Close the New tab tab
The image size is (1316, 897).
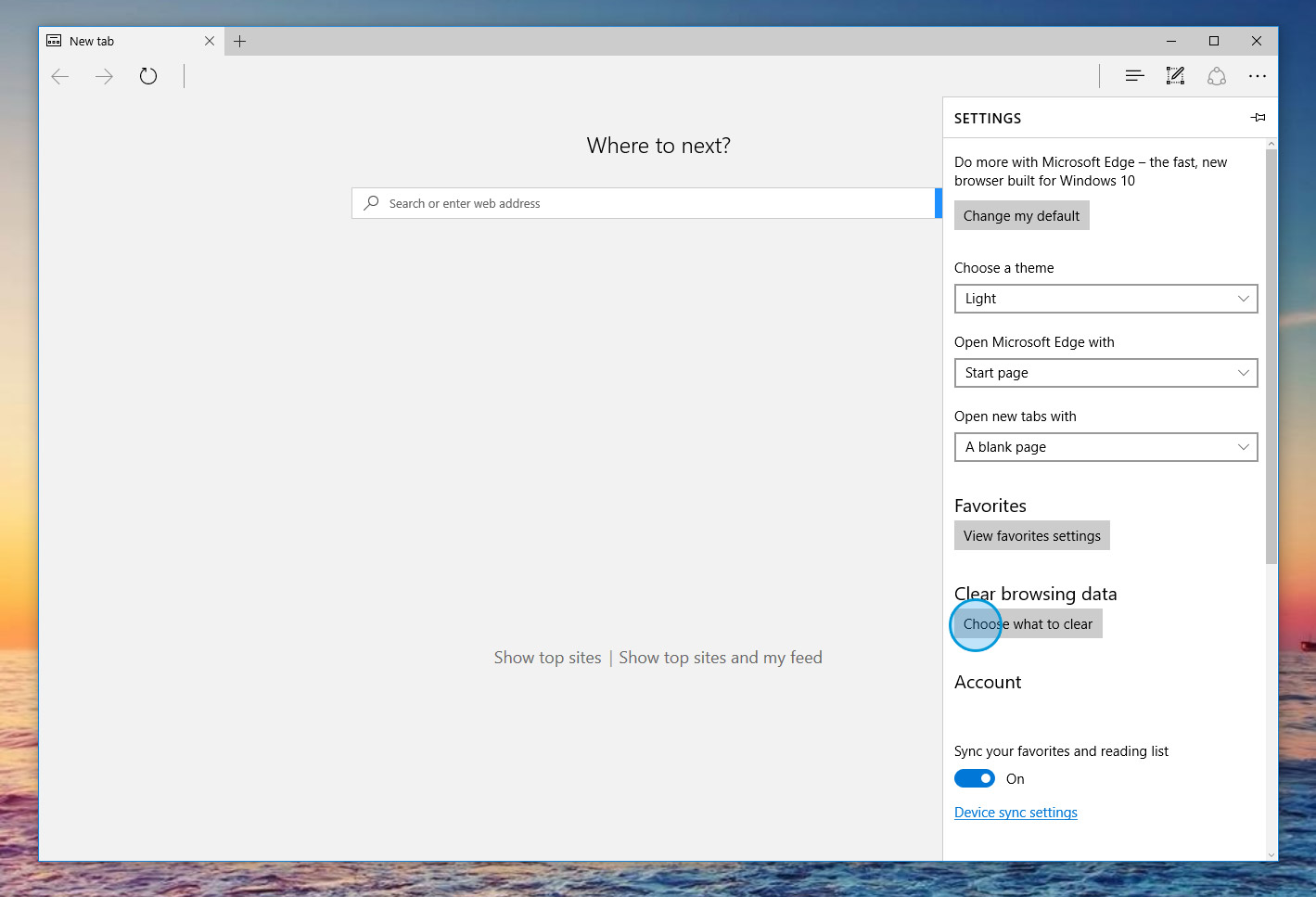pos(209,41)
